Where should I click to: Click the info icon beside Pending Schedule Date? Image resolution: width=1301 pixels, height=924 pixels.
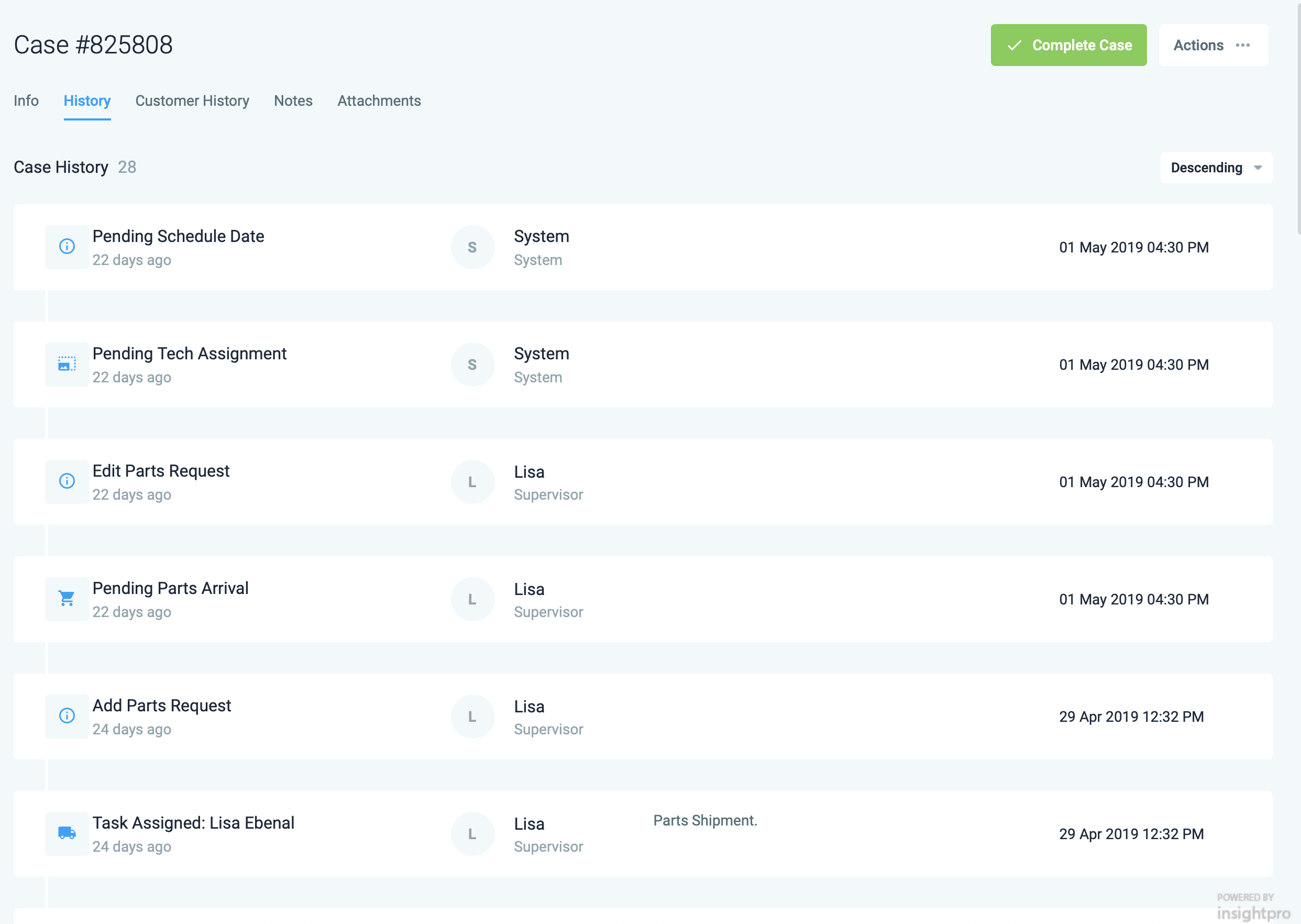(67, 246)
